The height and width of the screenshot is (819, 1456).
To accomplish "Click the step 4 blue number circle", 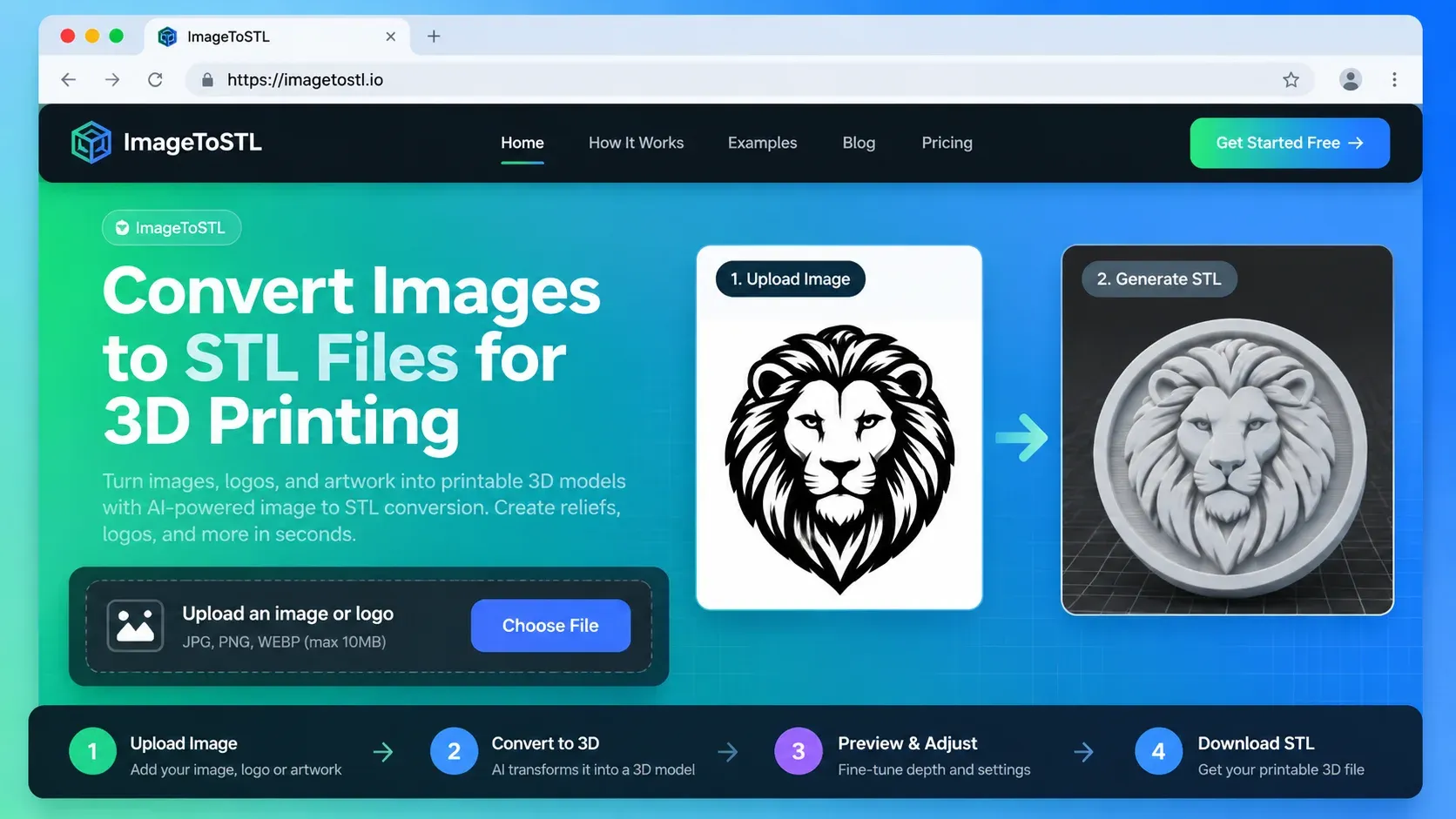I will pos(1158,751).
